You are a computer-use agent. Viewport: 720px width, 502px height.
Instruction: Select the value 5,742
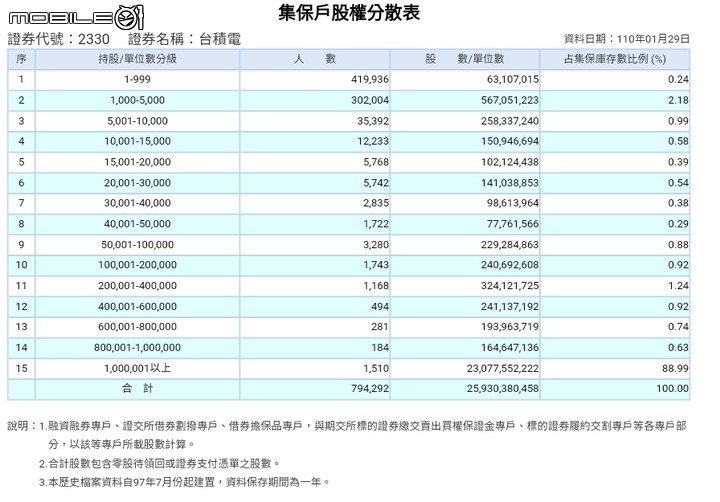pyautogui.click(x=376, y=183)
